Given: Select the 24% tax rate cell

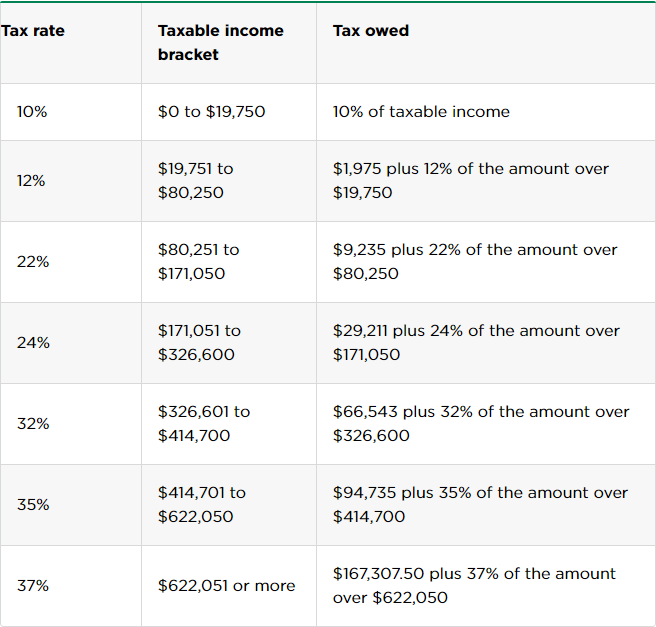Looking at the screenshot, I should pyautogui.click(x=33, y=343).
